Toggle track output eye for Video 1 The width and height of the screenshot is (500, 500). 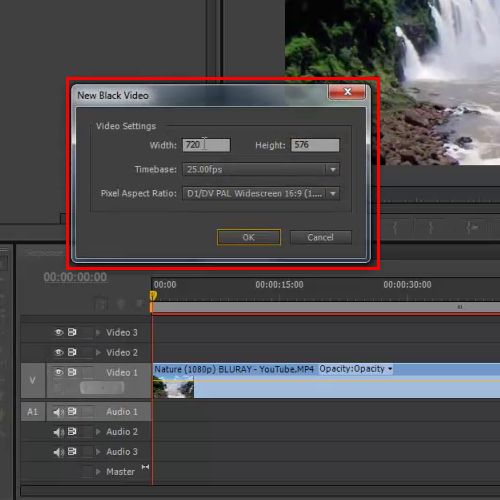click(59, 372)
